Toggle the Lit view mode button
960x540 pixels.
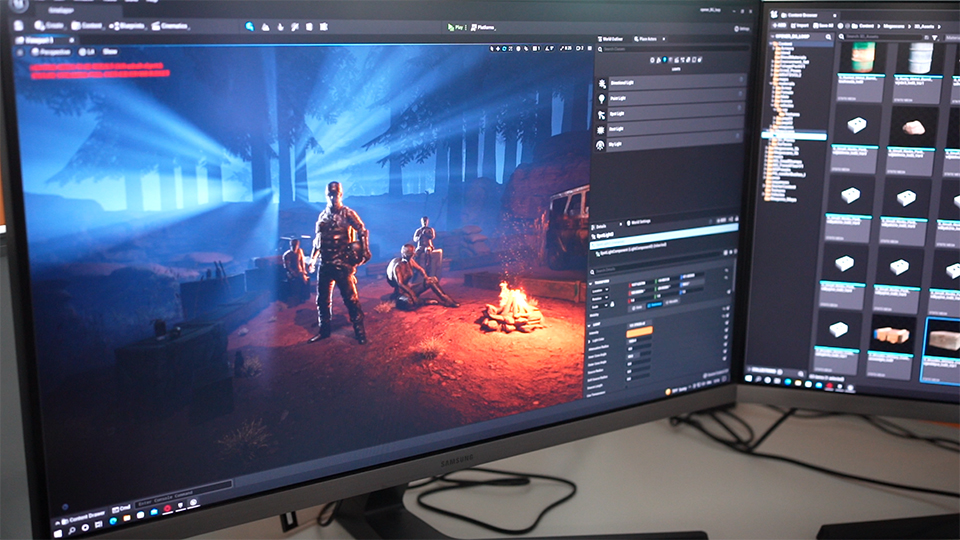(88, 50)
